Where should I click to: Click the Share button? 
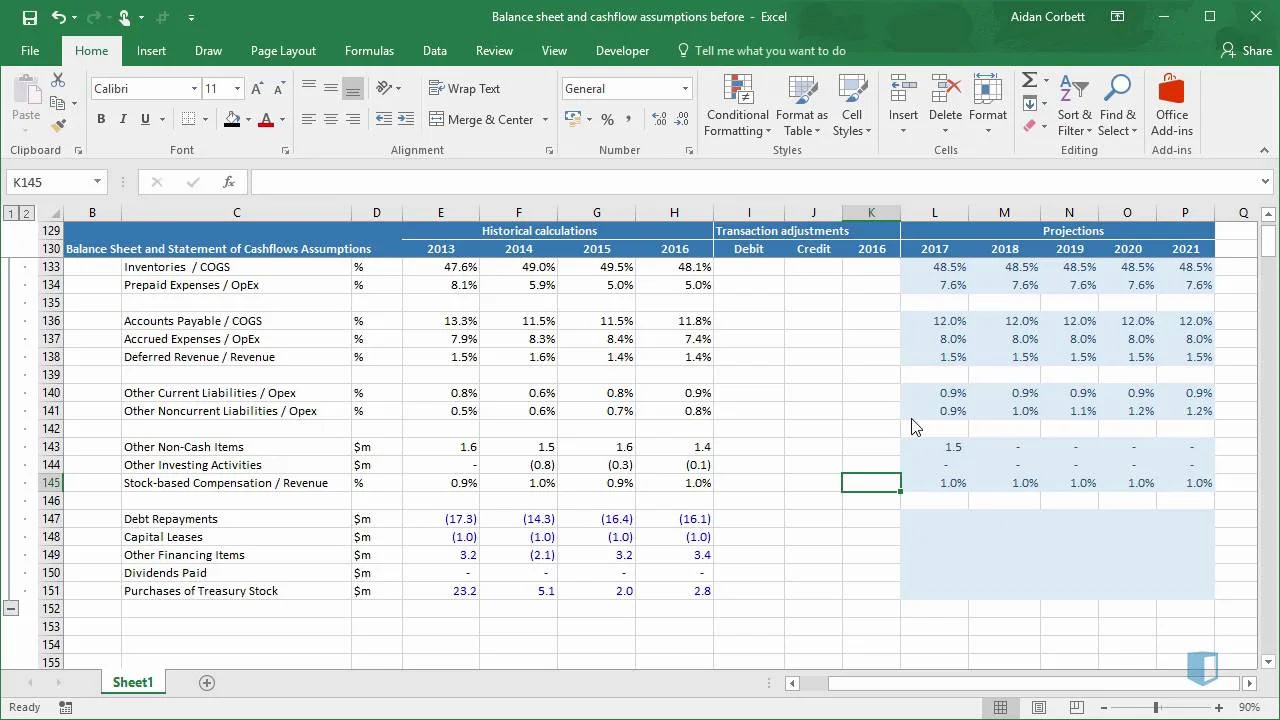pyautogui.click(x=1246, y=51)
